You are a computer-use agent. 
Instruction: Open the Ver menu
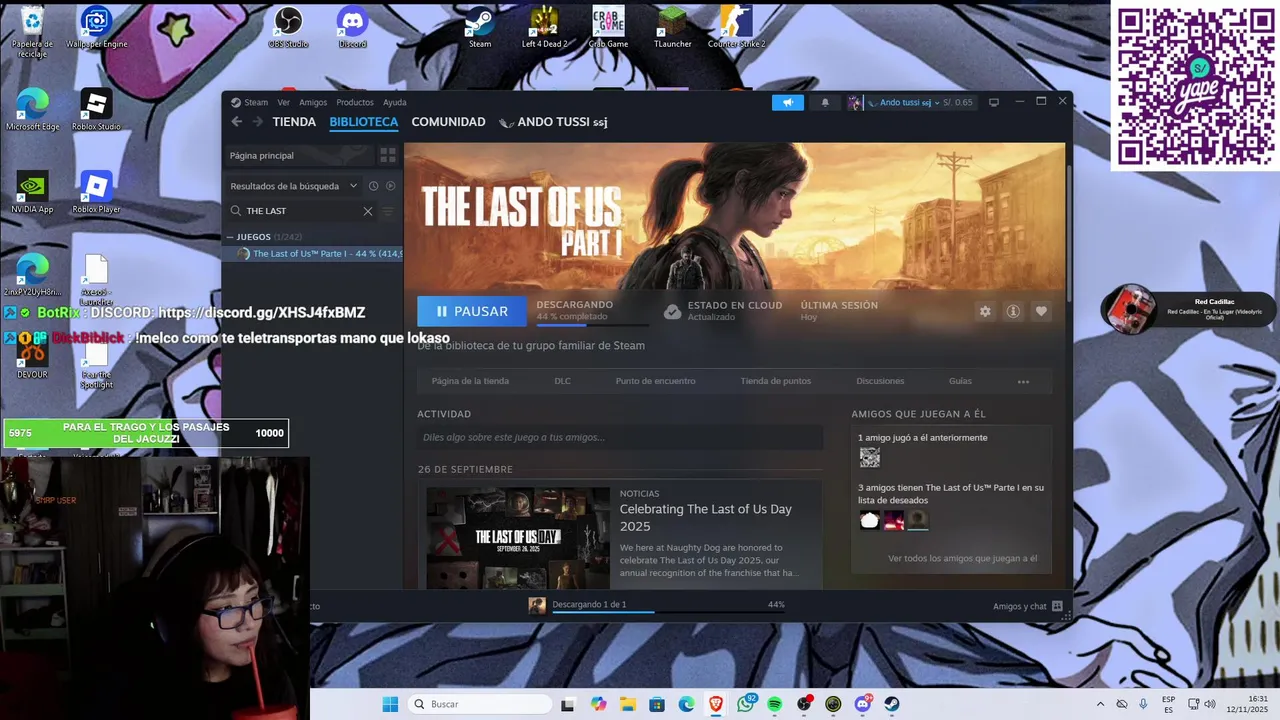click(284, 102)
